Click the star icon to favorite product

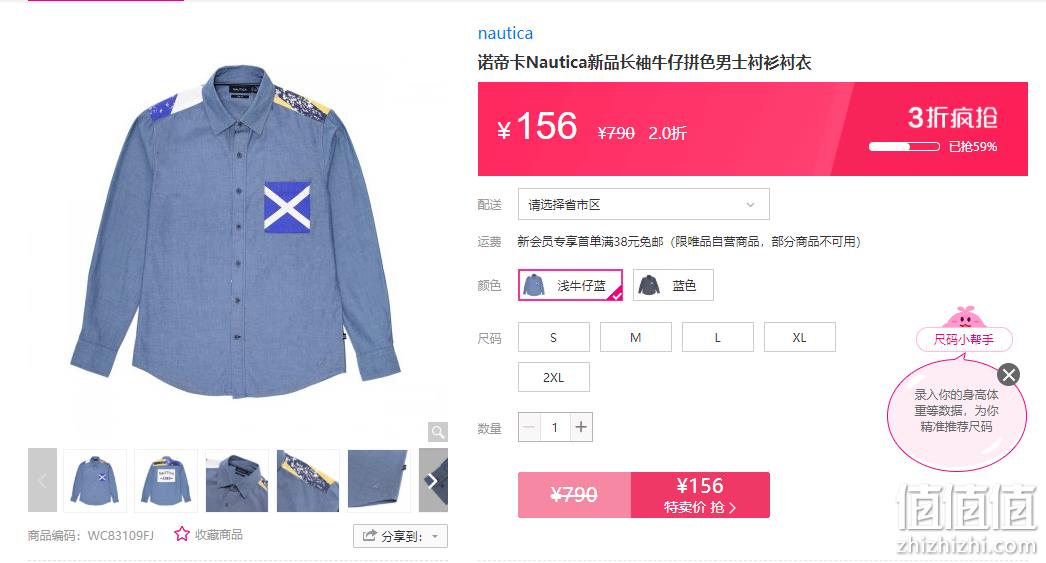coord(181,534)
